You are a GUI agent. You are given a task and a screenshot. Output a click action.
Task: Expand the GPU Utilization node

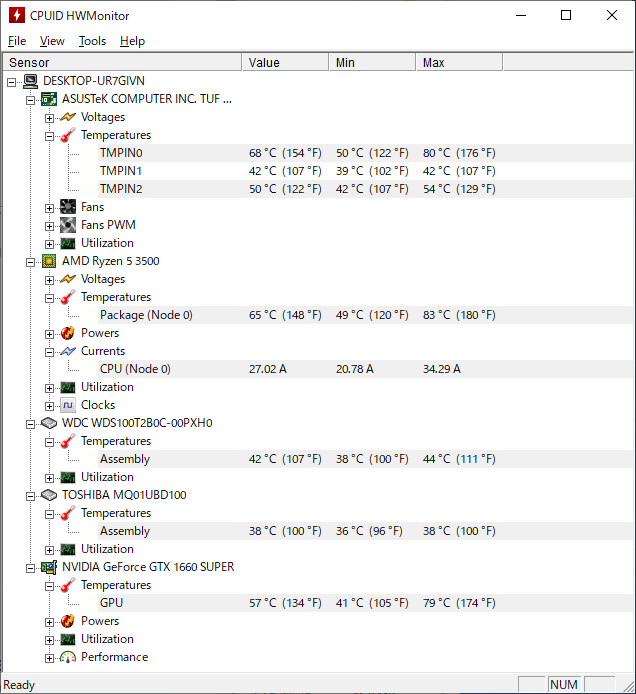tap(49, 639)
